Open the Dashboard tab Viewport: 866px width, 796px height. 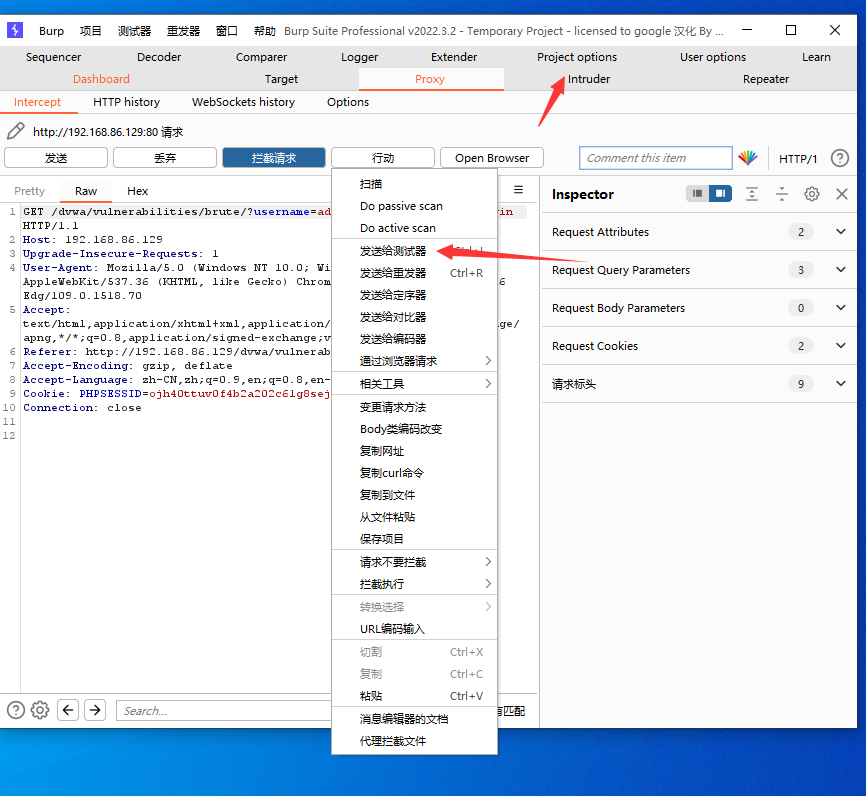(x=101, y=79)
